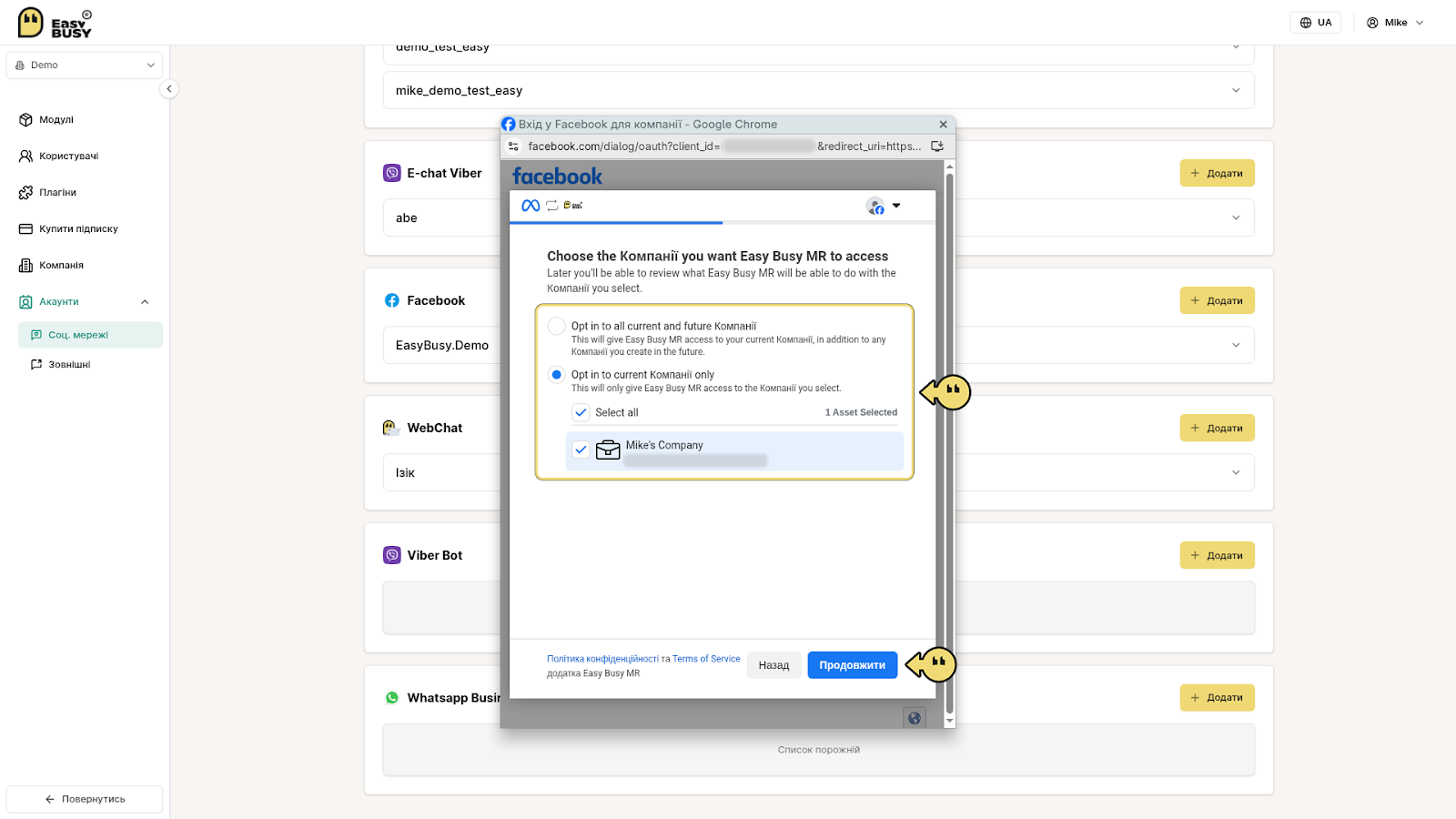Click the Facebook section icon
This screenshot has width=1456, height=819.
392,300
